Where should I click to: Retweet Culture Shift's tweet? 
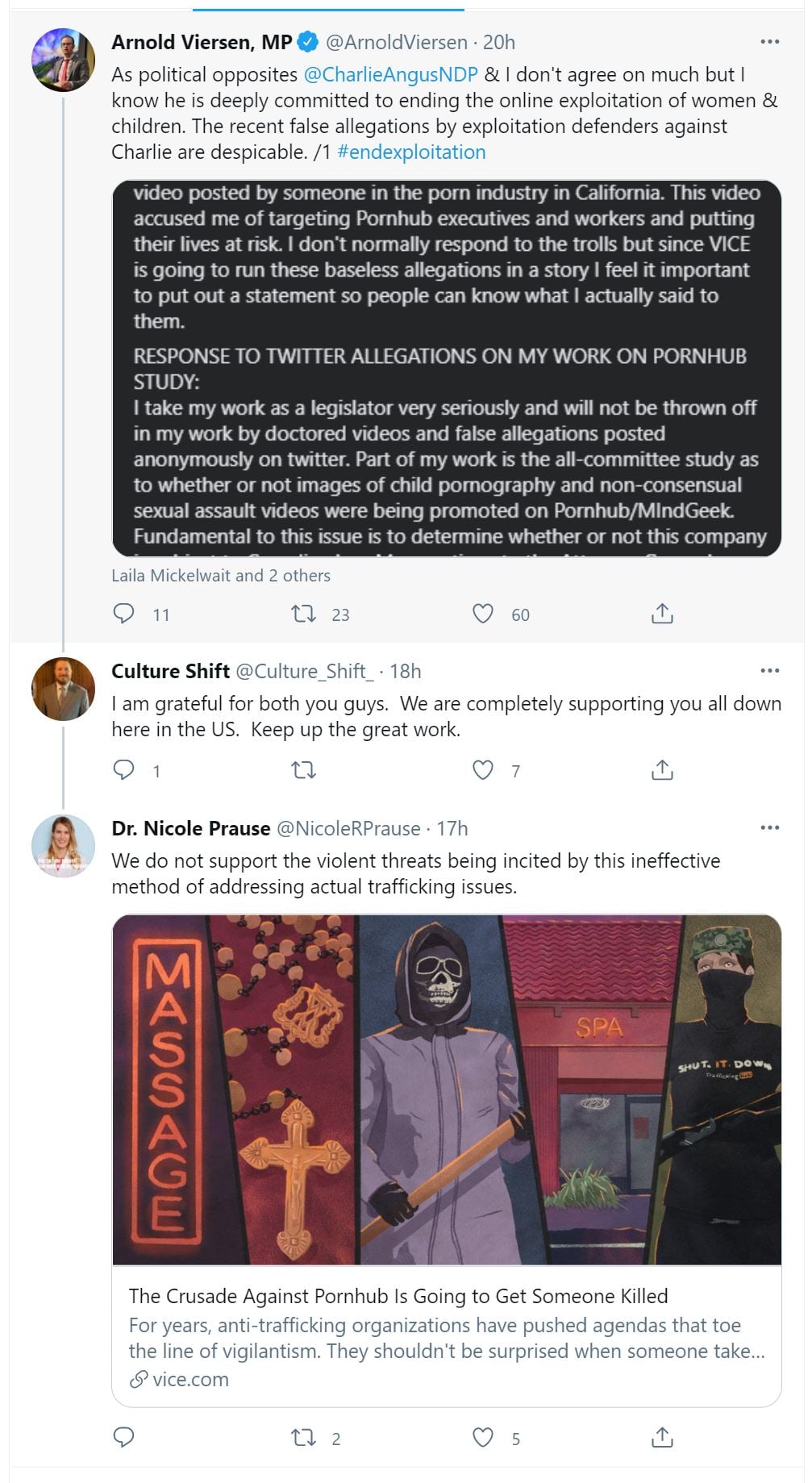coord(303,770)
